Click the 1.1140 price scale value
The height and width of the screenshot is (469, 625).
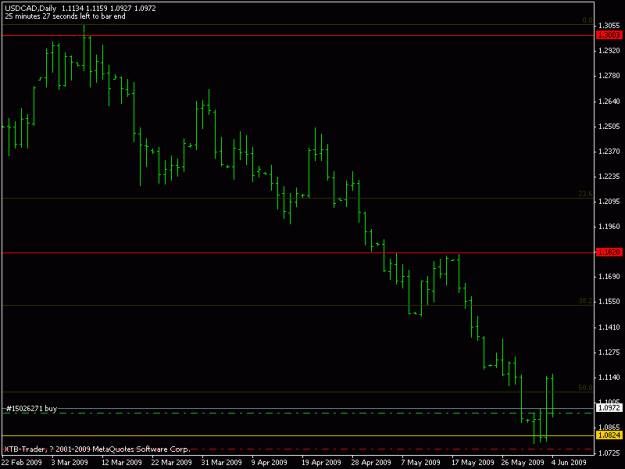(609, 377)
